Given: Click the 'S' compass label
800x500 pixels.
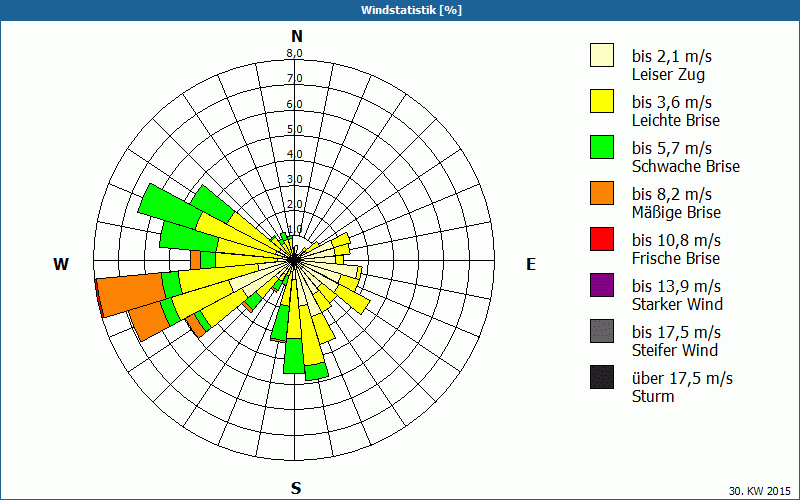Looking at the screenshot, I should [x=296, y=488].
